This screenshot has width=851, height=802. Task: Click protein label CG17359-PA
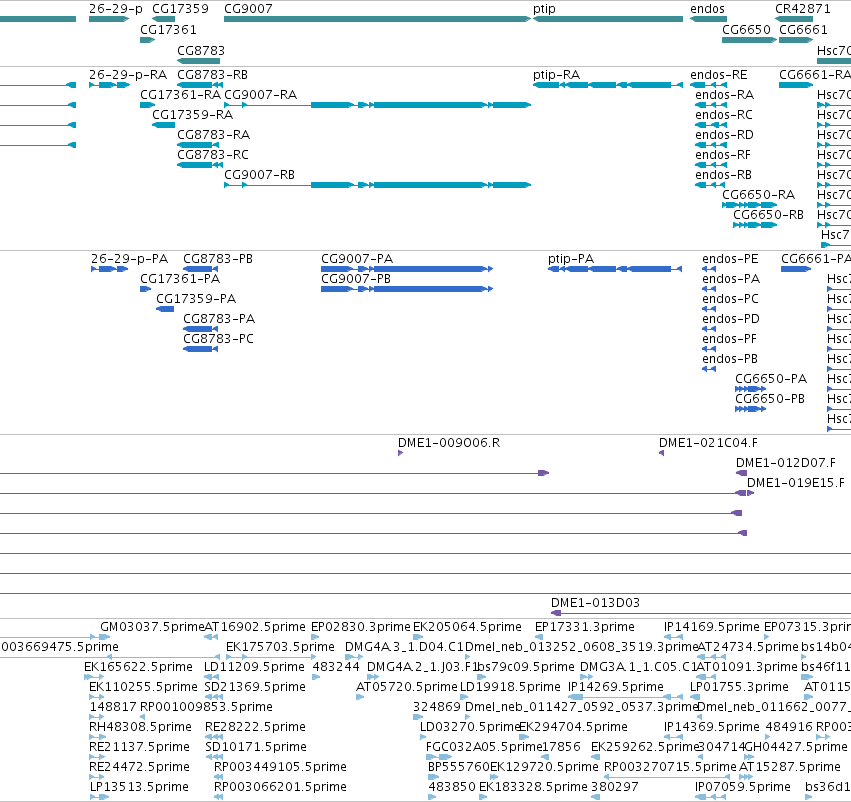click(196, 299)
